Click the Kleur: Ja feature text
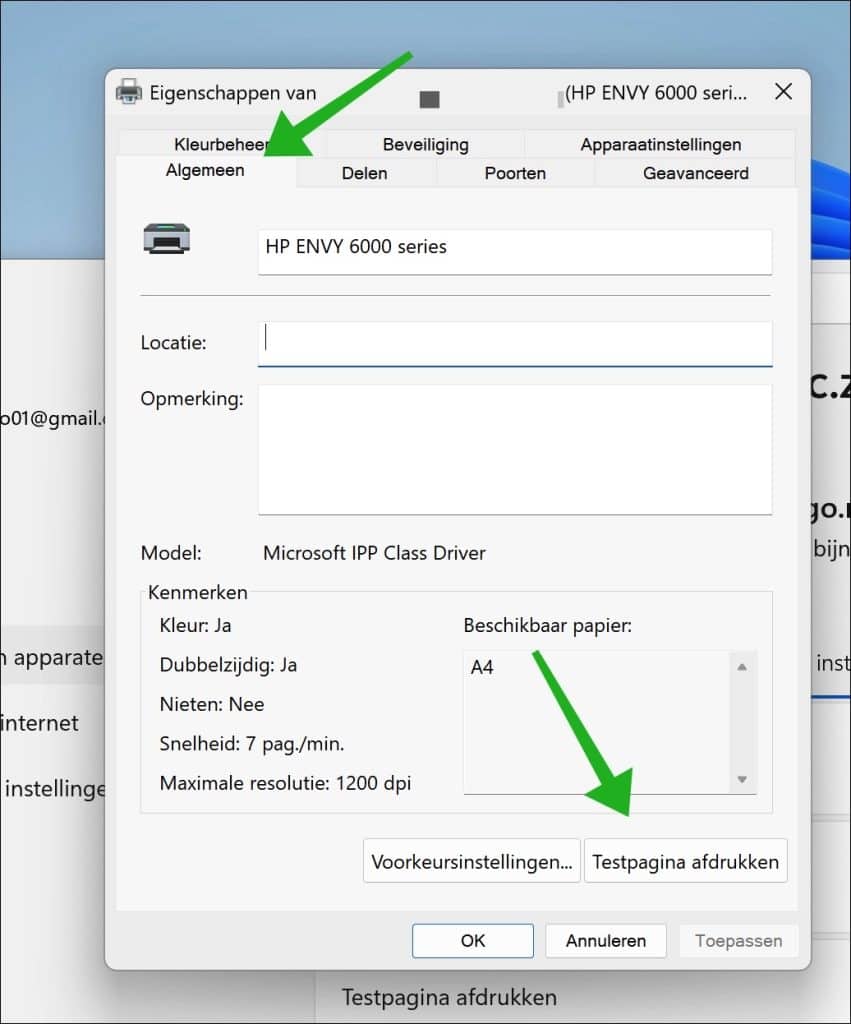851x1024 pixels. (x=195, y=626)
